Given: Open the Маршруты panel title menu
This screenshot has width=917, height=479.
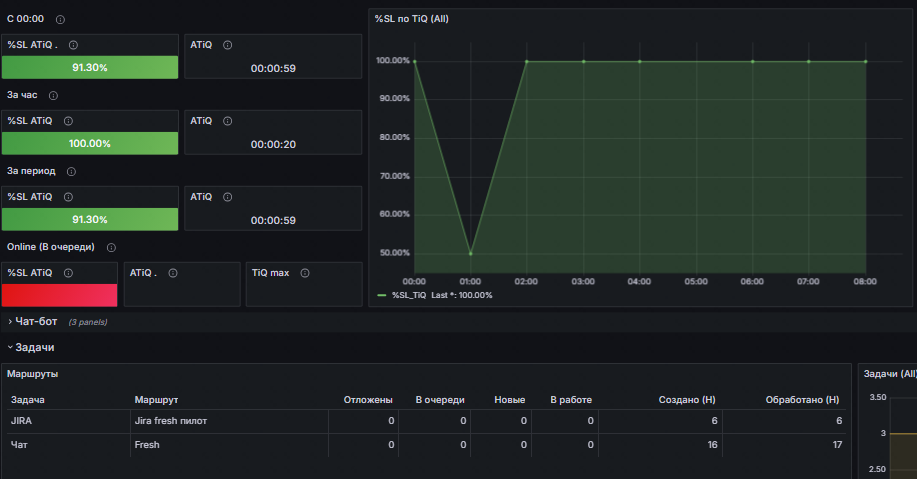Looking at the screenshot, I should (x=32, y=374).
